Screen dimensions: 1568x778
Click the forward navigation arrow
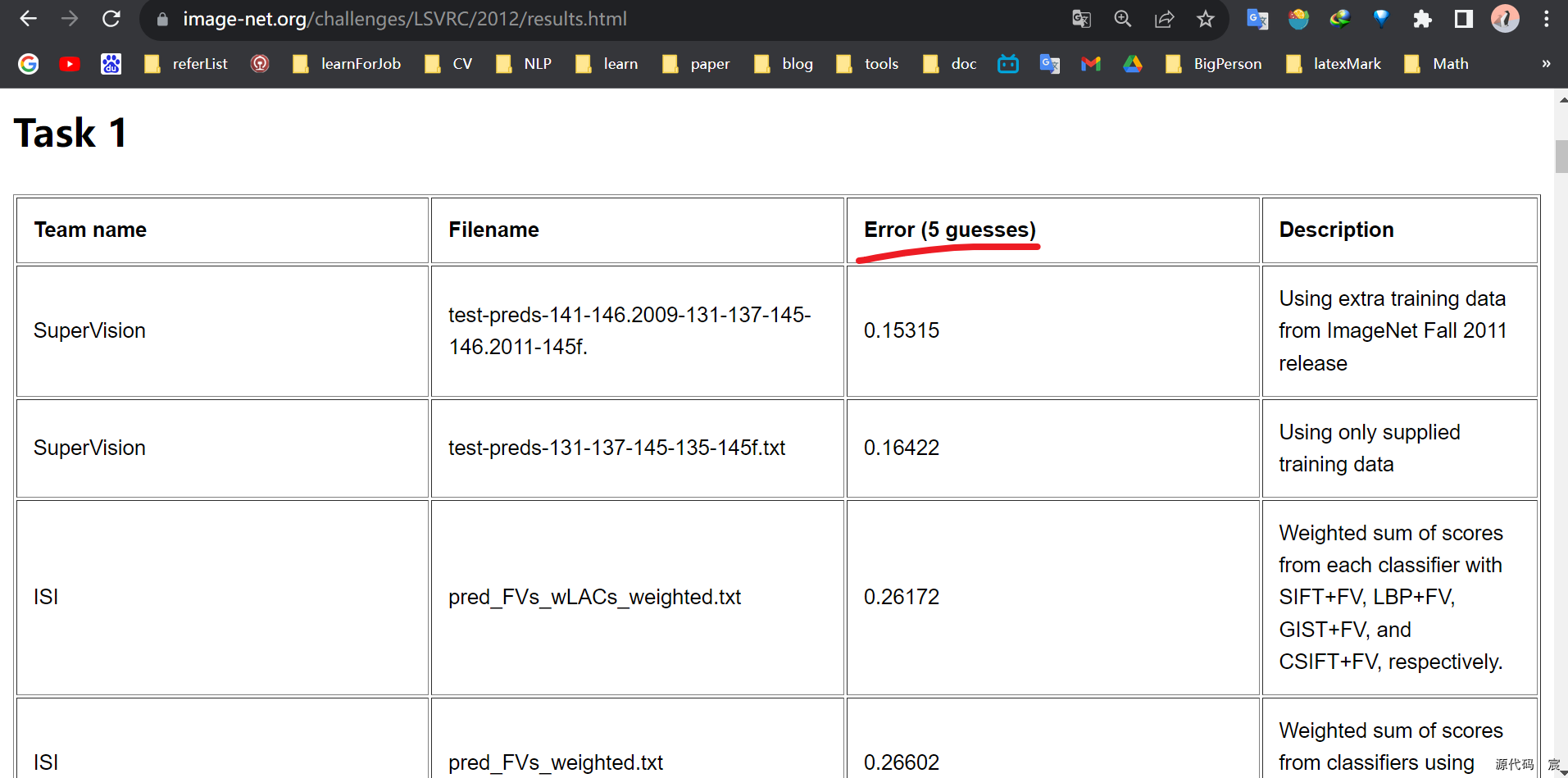pyautogui.click(x=70, y=19)
